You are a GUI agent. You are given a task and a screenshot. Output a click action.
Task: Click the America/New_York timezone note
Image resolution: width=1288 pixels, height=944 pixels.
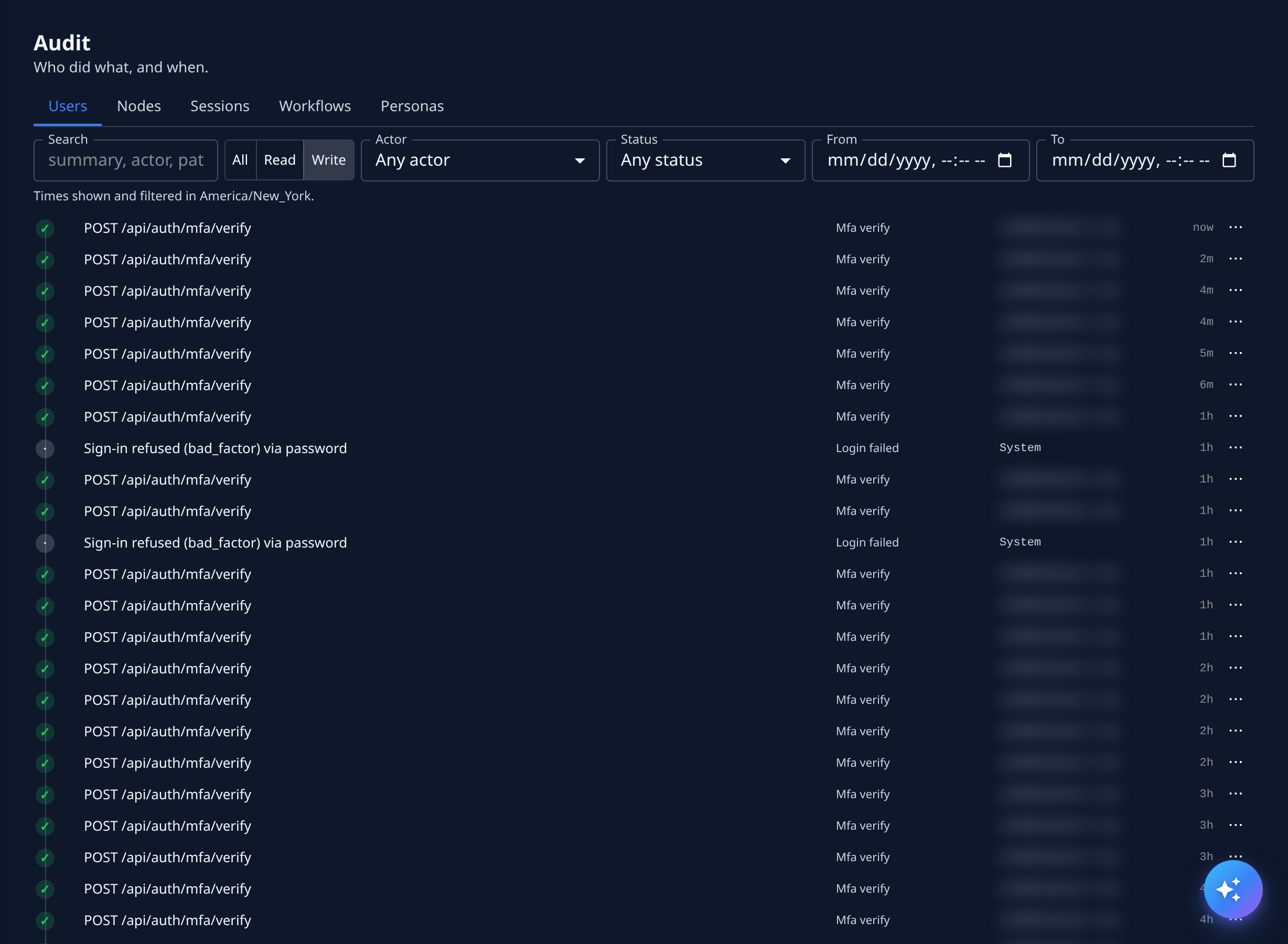174,196
